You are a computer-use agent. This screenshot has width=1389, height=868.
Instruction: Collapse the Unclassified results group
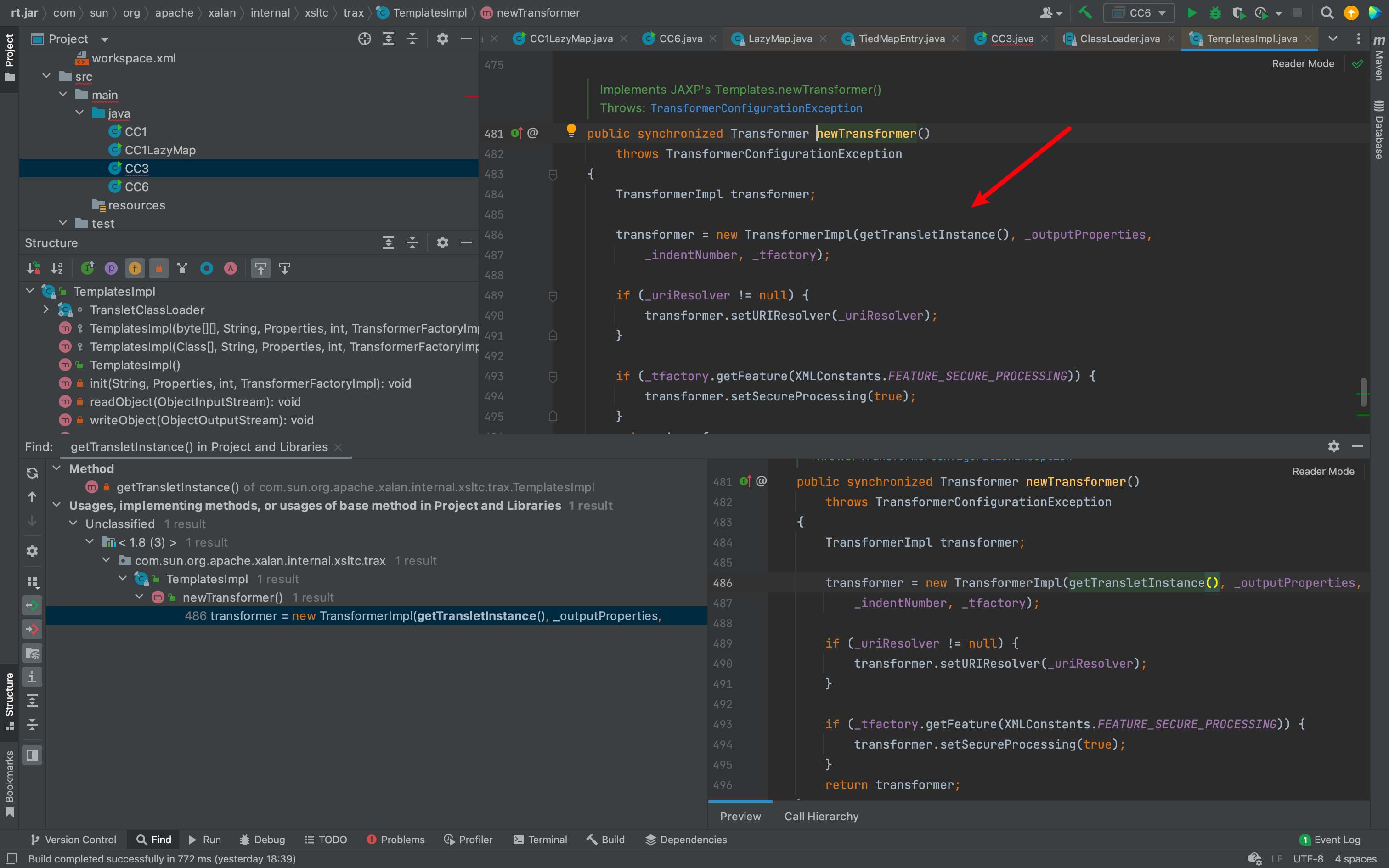tap(73, 523)
